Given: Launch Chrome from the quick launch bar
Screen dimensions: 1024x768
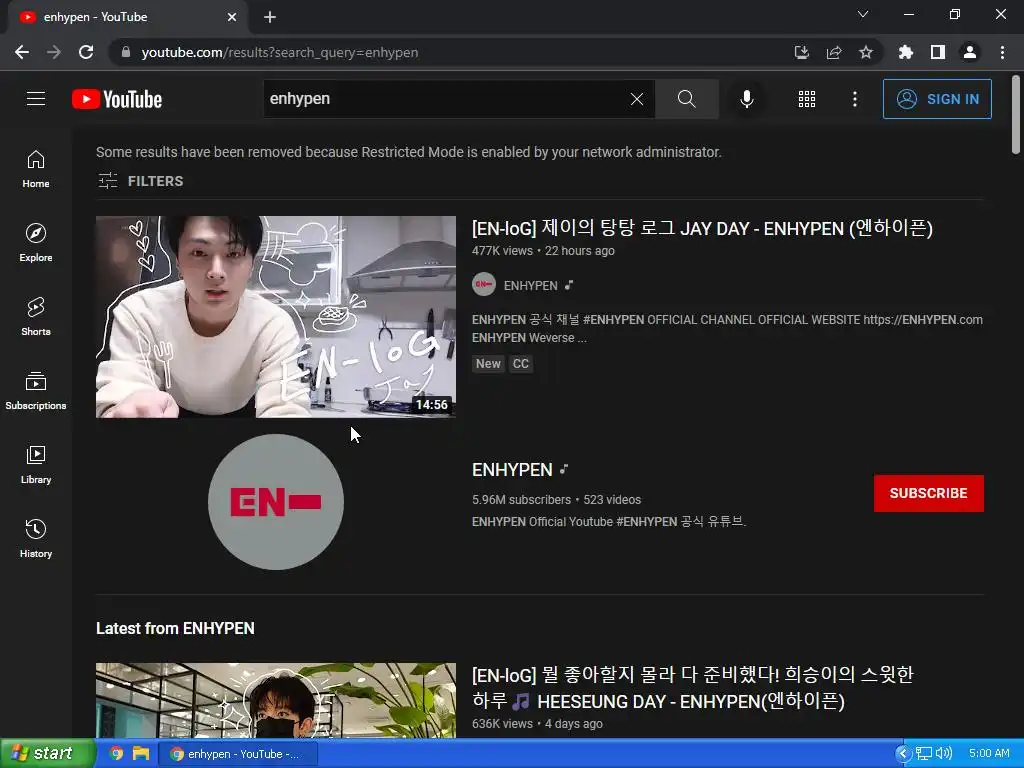Looking at the screenshot, I should [116, 754].
